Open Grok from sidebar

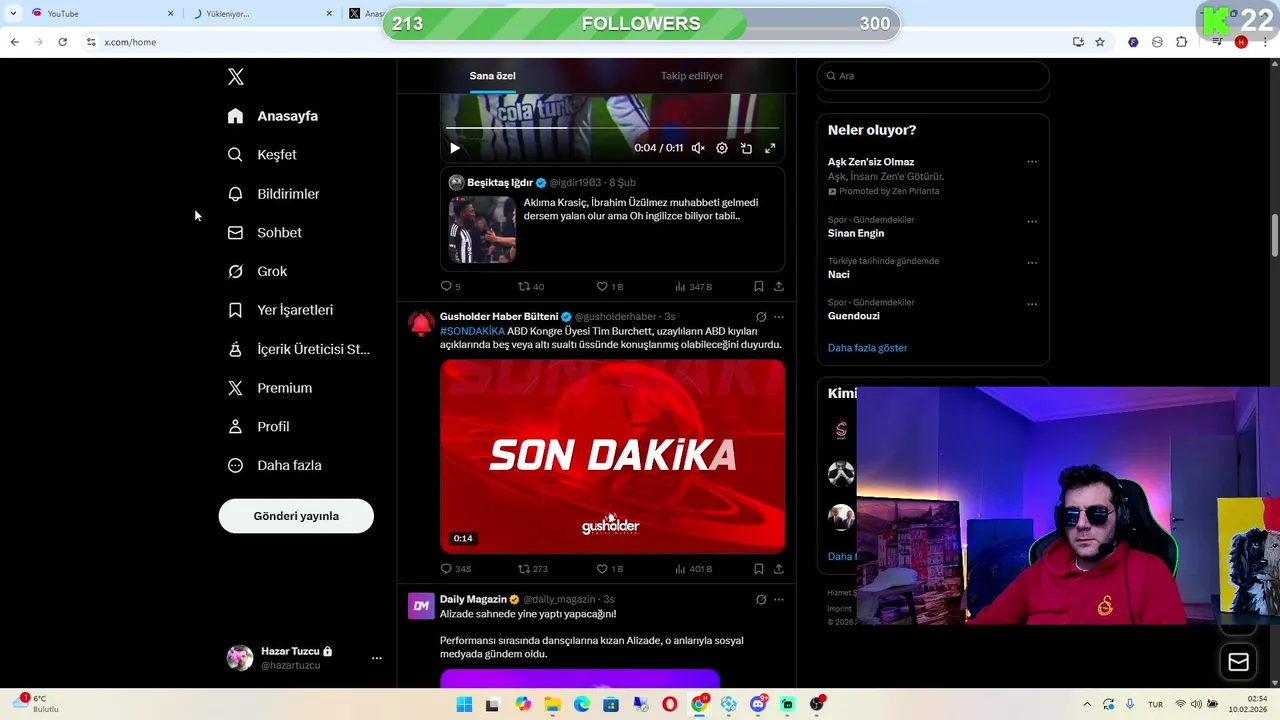pyautogui.click(x=258, y=272)
